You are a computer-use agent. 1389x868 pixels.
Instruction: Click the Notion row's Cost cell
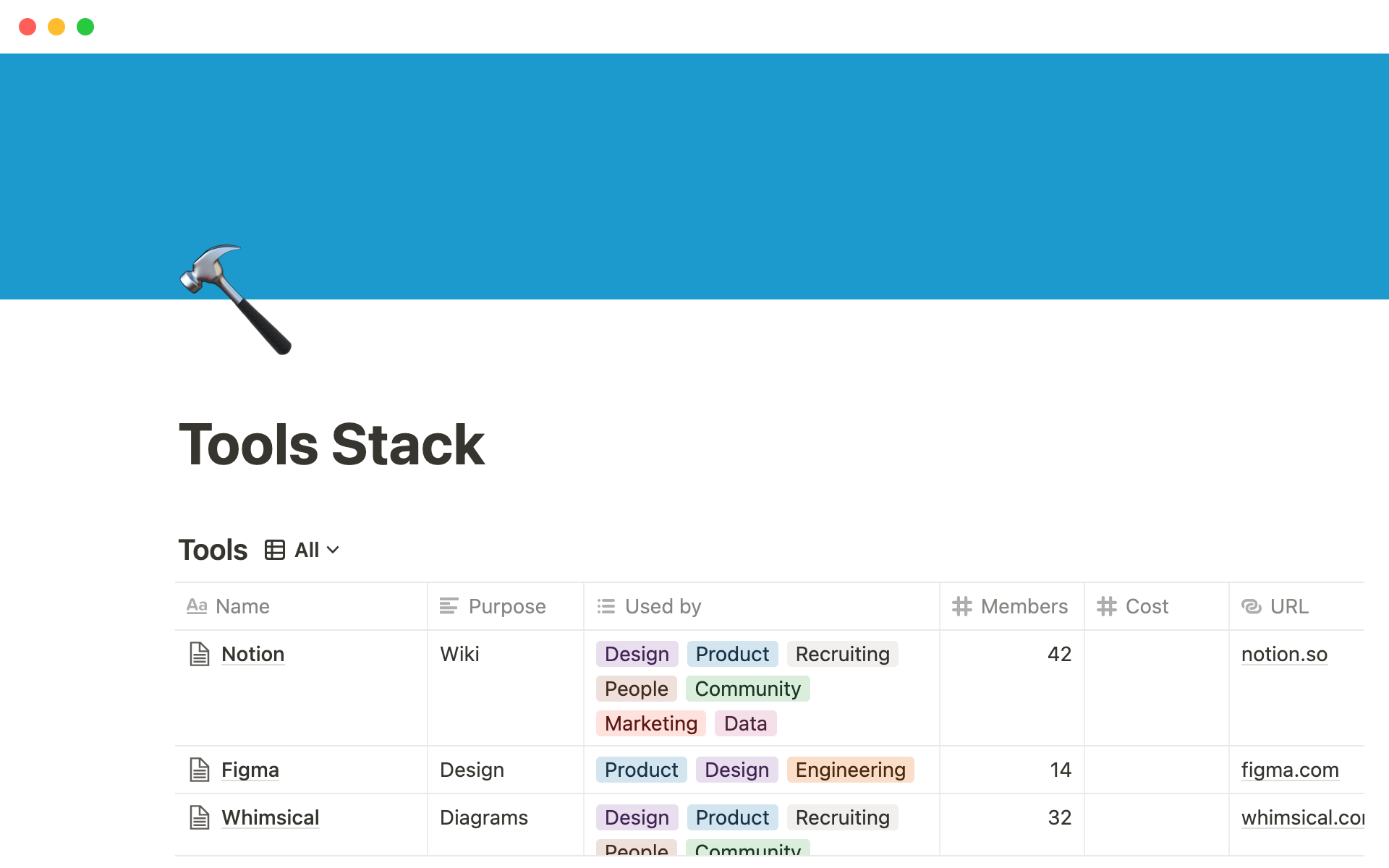click(1156, 687)
